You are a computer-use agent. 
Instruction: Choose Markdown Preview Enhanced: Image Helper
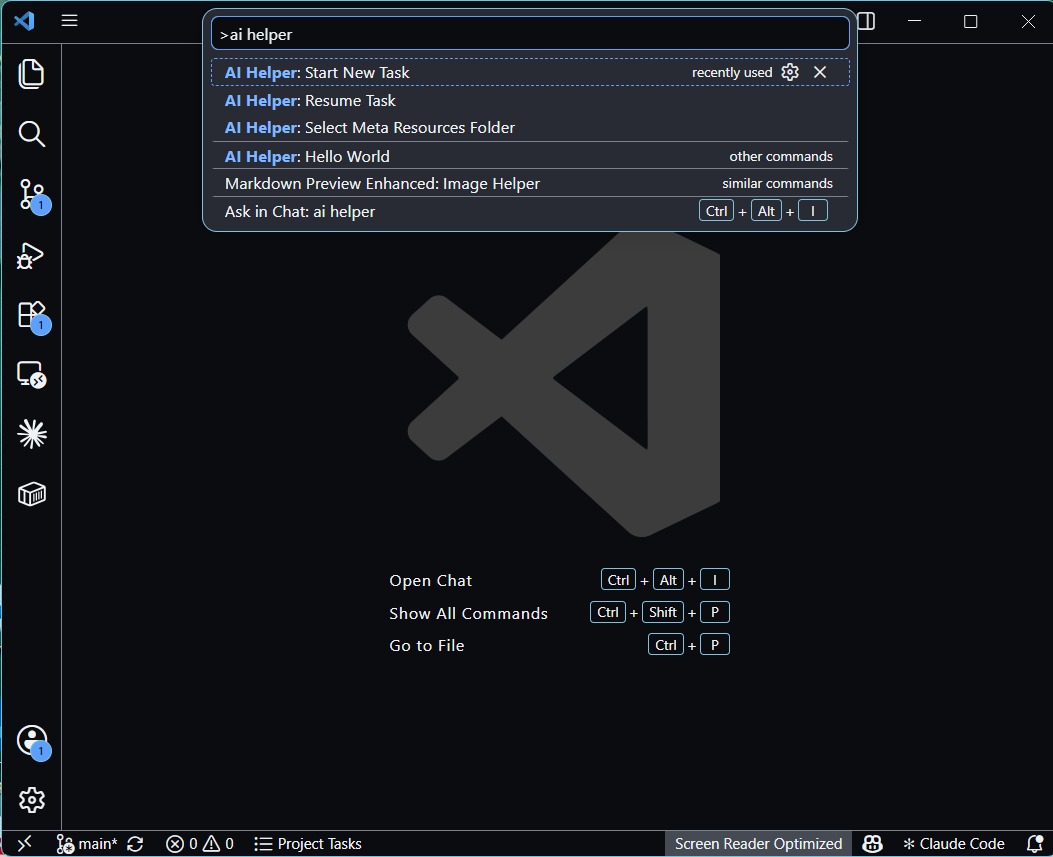pyautogui.click(x=530, y=183)
